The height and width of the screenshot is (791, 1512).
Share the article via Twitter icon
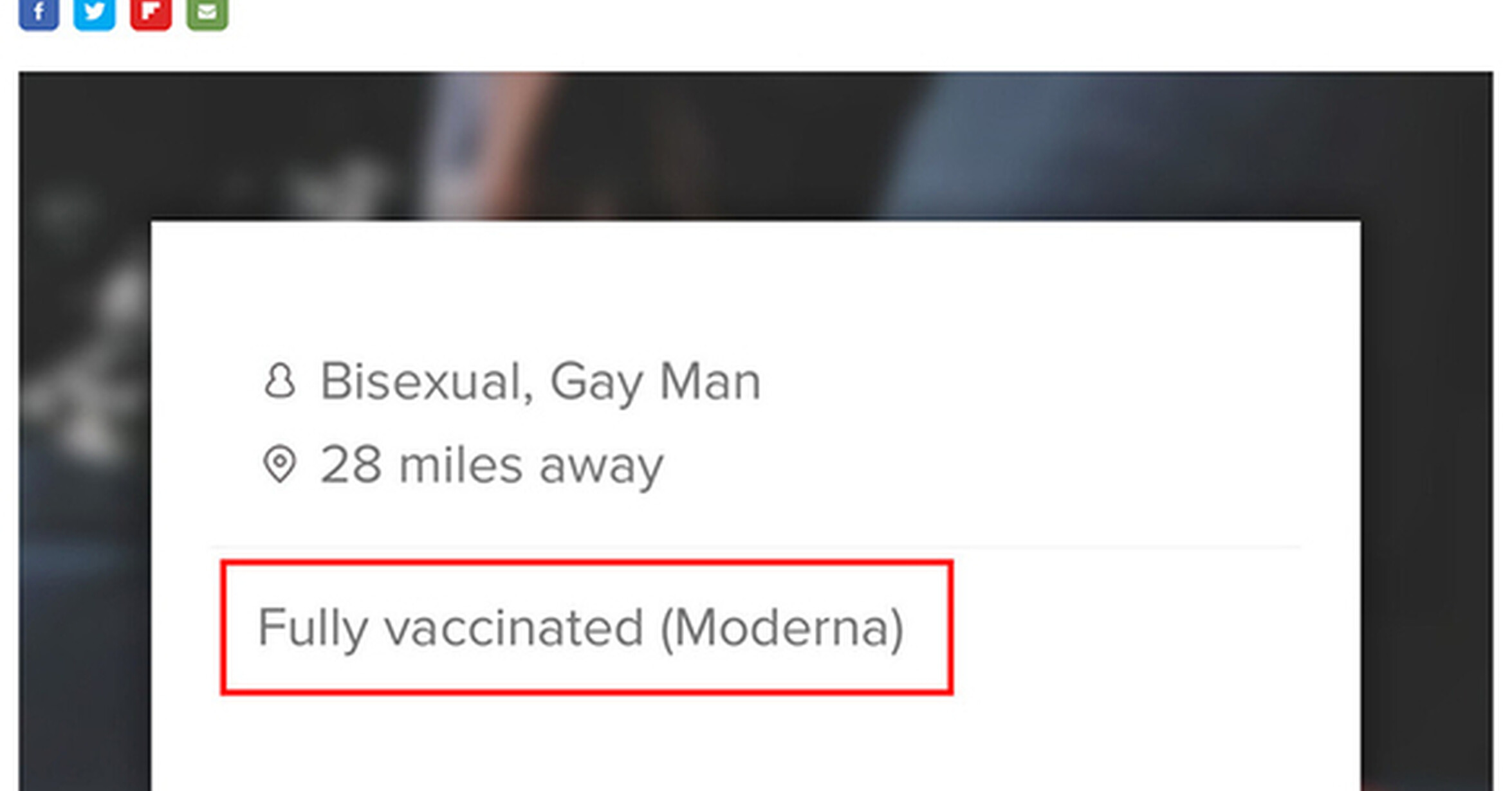(x=95, y=13)
